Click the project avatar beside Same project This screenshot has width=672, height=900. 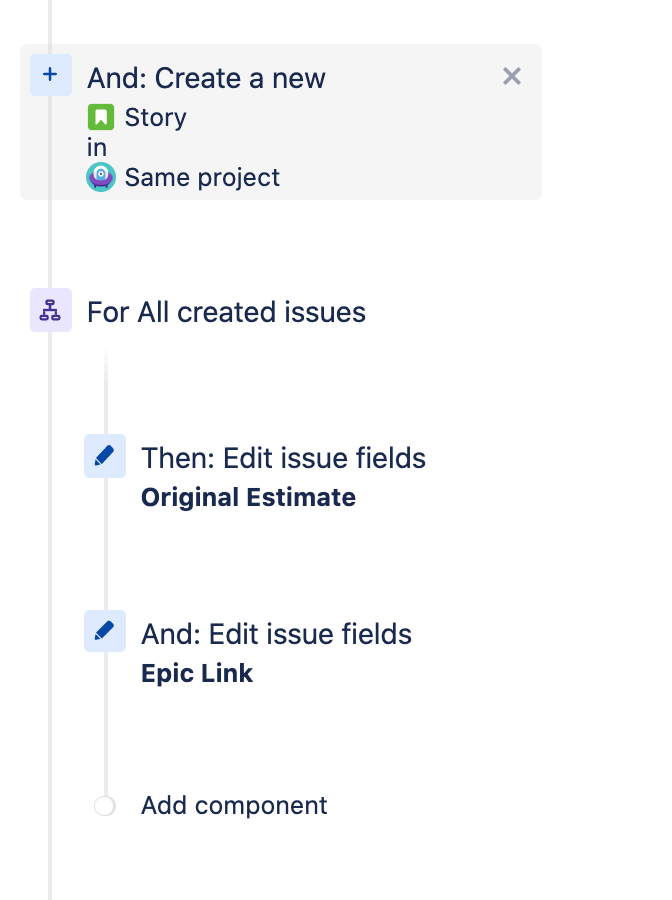click(101, 177)
